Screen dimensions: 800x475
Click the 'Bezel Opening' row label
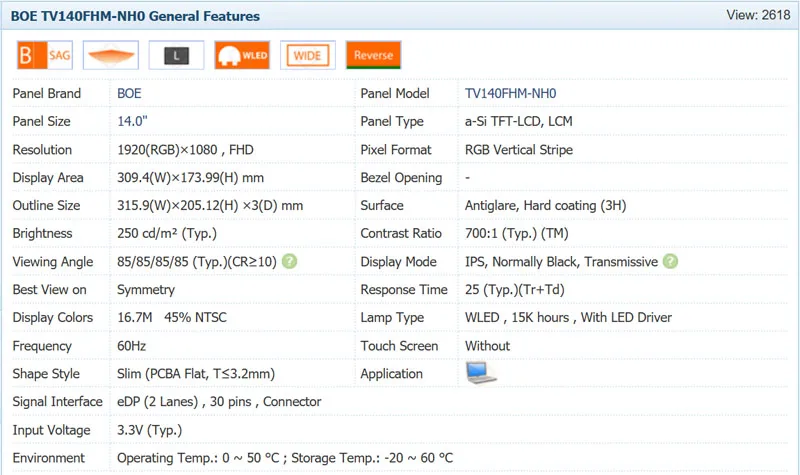tap(401, 178)
